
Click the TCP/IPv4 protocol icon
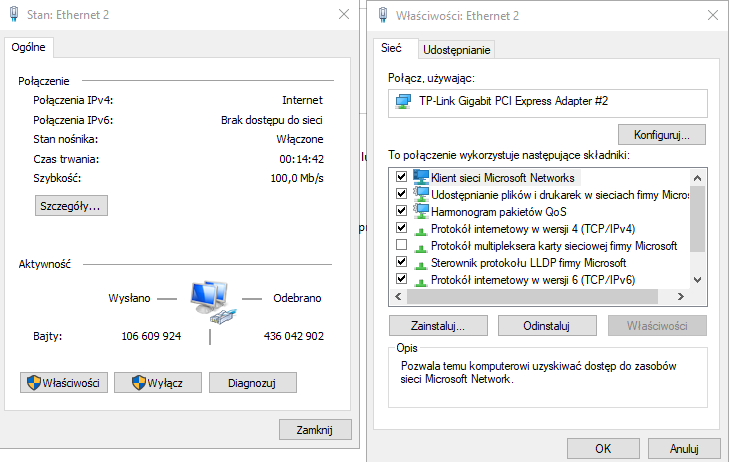[x=420, y=229]
